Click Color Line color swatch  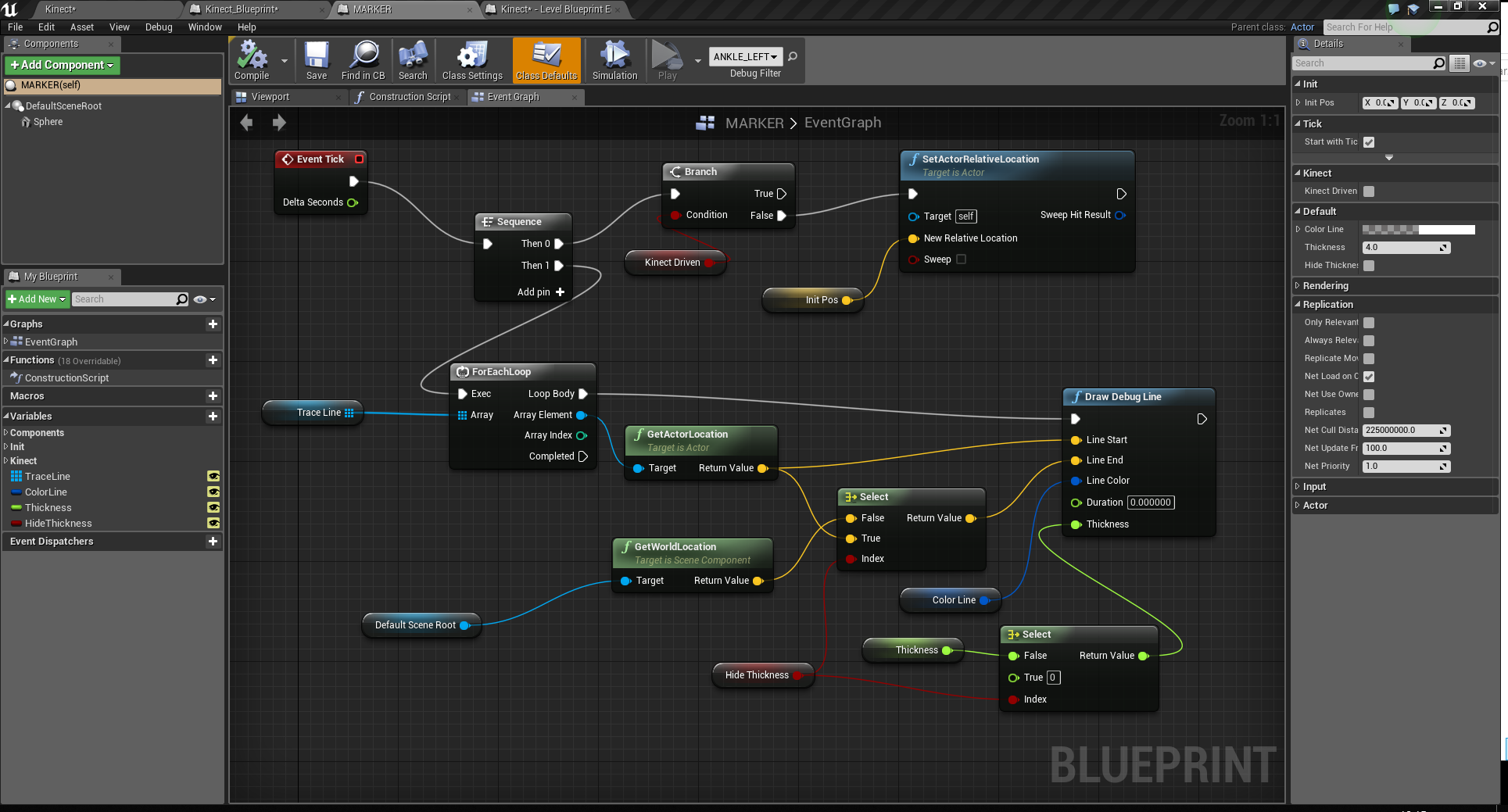point(1418,230)
